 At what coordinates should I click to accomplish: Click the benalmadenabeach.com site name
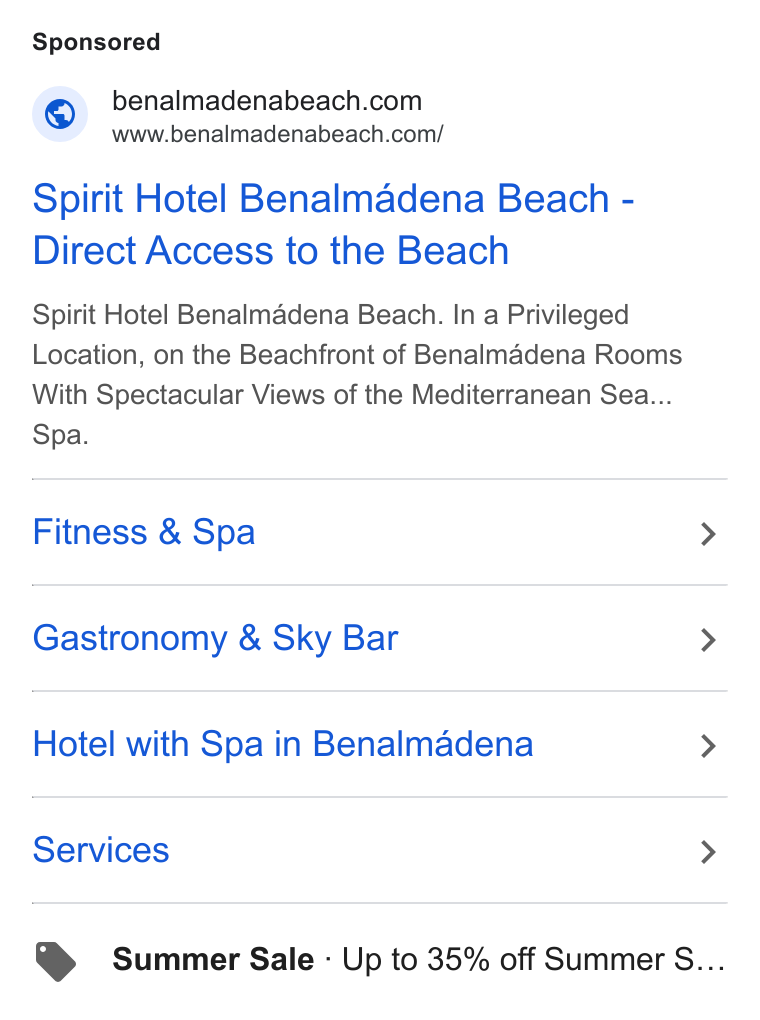(267, 101)
